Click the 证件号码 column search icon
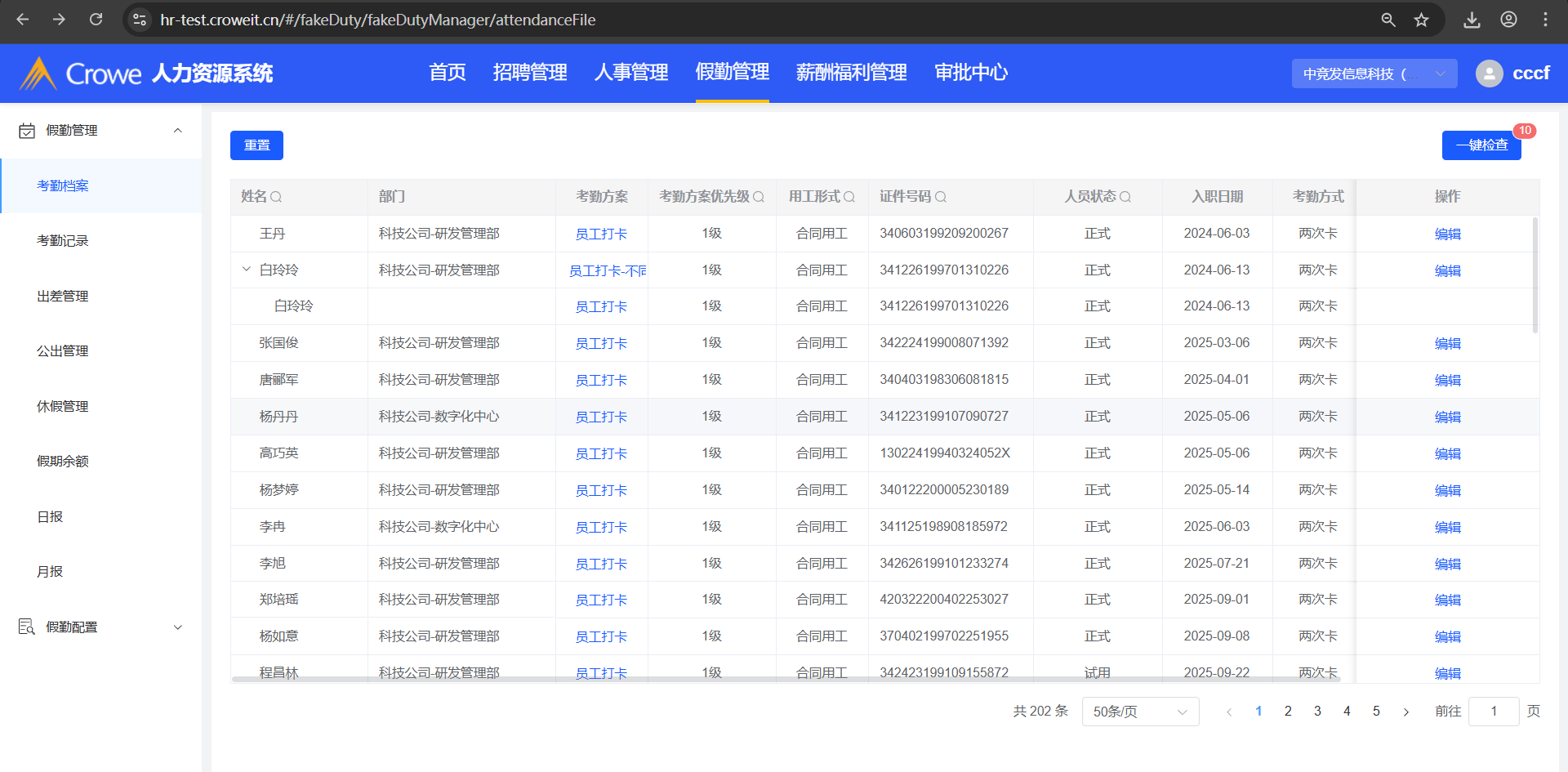Viewport: 1568px width, 772px height. click(x=941, y=197)
